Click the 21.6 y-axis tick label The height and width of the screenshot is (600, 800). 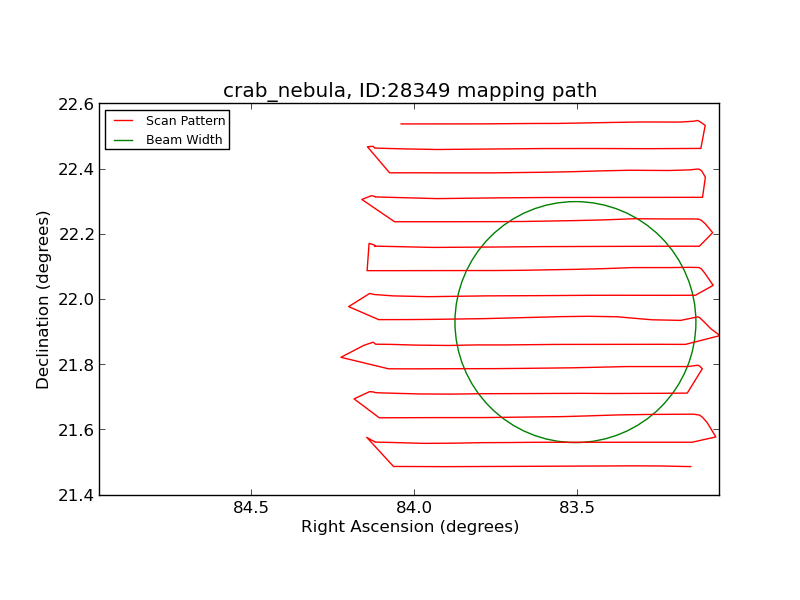76,431
